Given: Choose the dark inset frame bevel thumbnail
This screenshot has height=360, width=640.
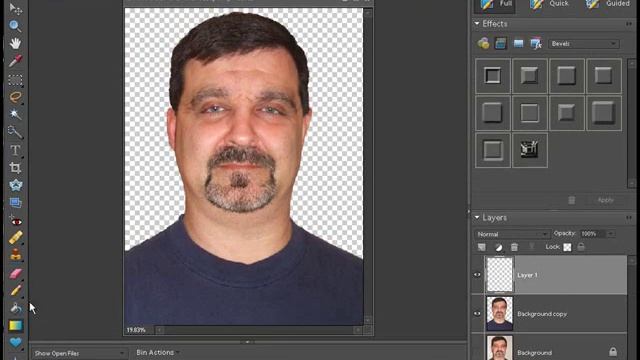Looking at the screenshot, I should point(493,76).
